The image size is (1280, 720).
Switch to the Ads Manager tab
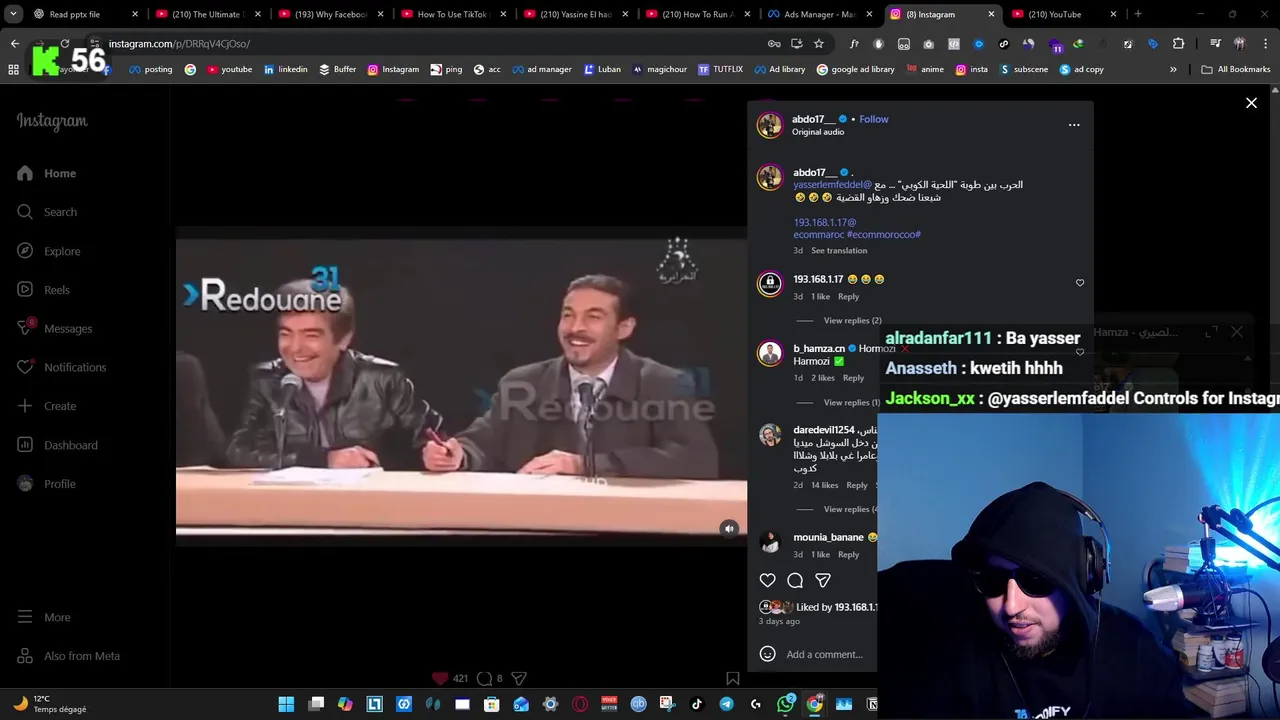tap(820, 14)
